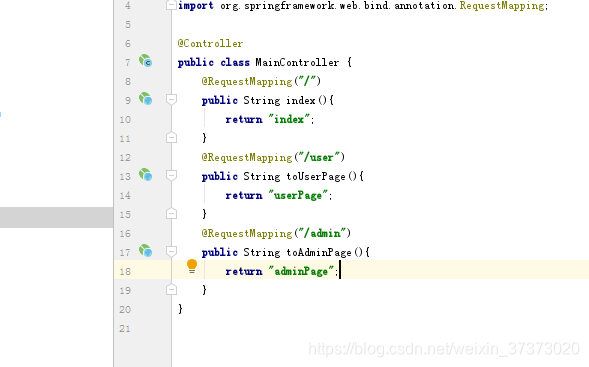Collapse the toUserPage() method fold on line 13
Viewport: 589px width, 367px height.
click(171, 175)
